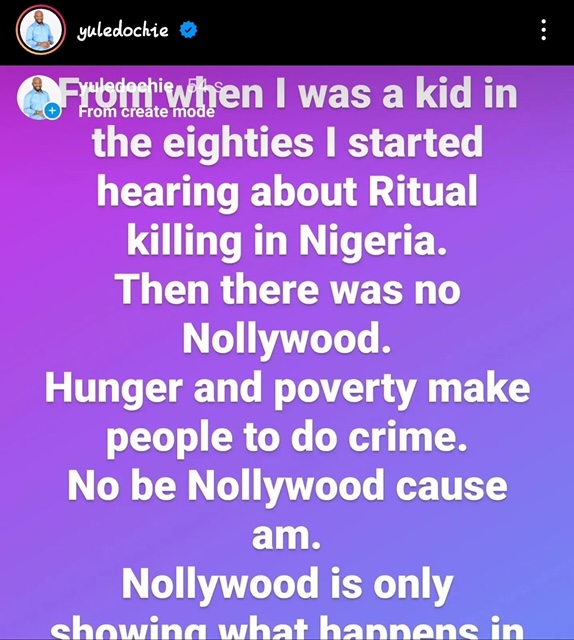Tap the single word line 'Nollywood.'
Image resolution: width=574 pixels, height=640 pixels.
287,339
